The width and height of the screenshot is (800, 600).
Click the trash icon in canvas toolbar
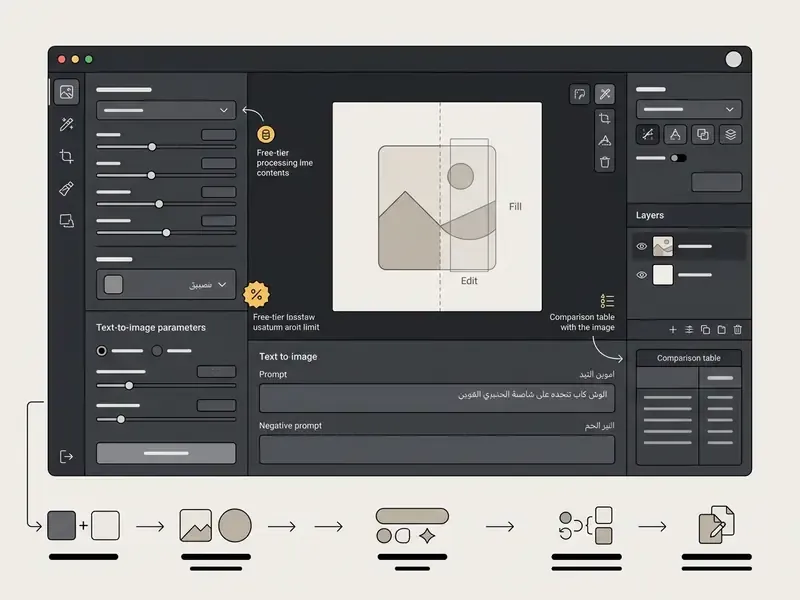(605, 162)
